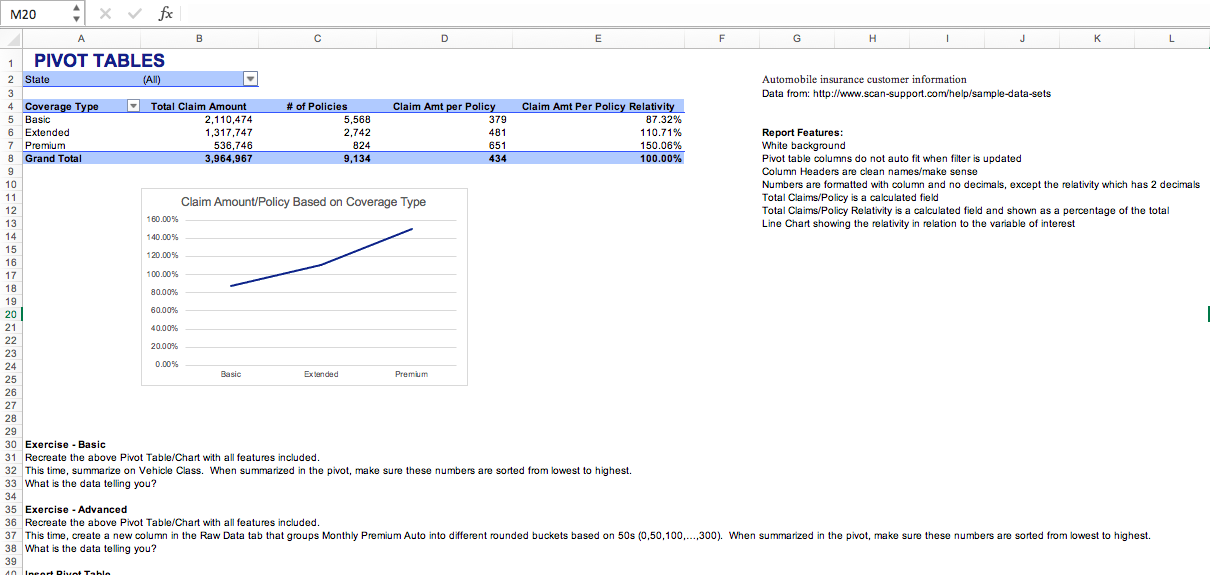Click the 160.00% chart axis label
Screen dimensions: 1210x575
pyautogui.click(x=163, y=219)
